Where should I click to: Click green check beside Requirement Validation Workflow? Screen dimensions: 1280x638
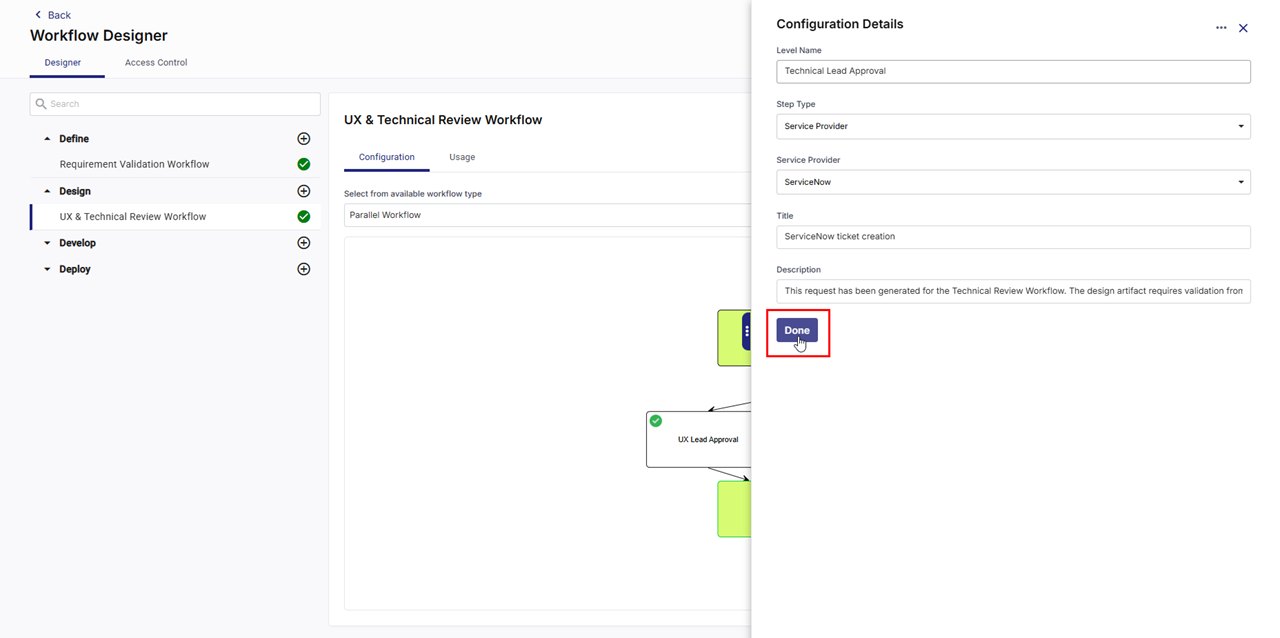(x=304, y=164)
